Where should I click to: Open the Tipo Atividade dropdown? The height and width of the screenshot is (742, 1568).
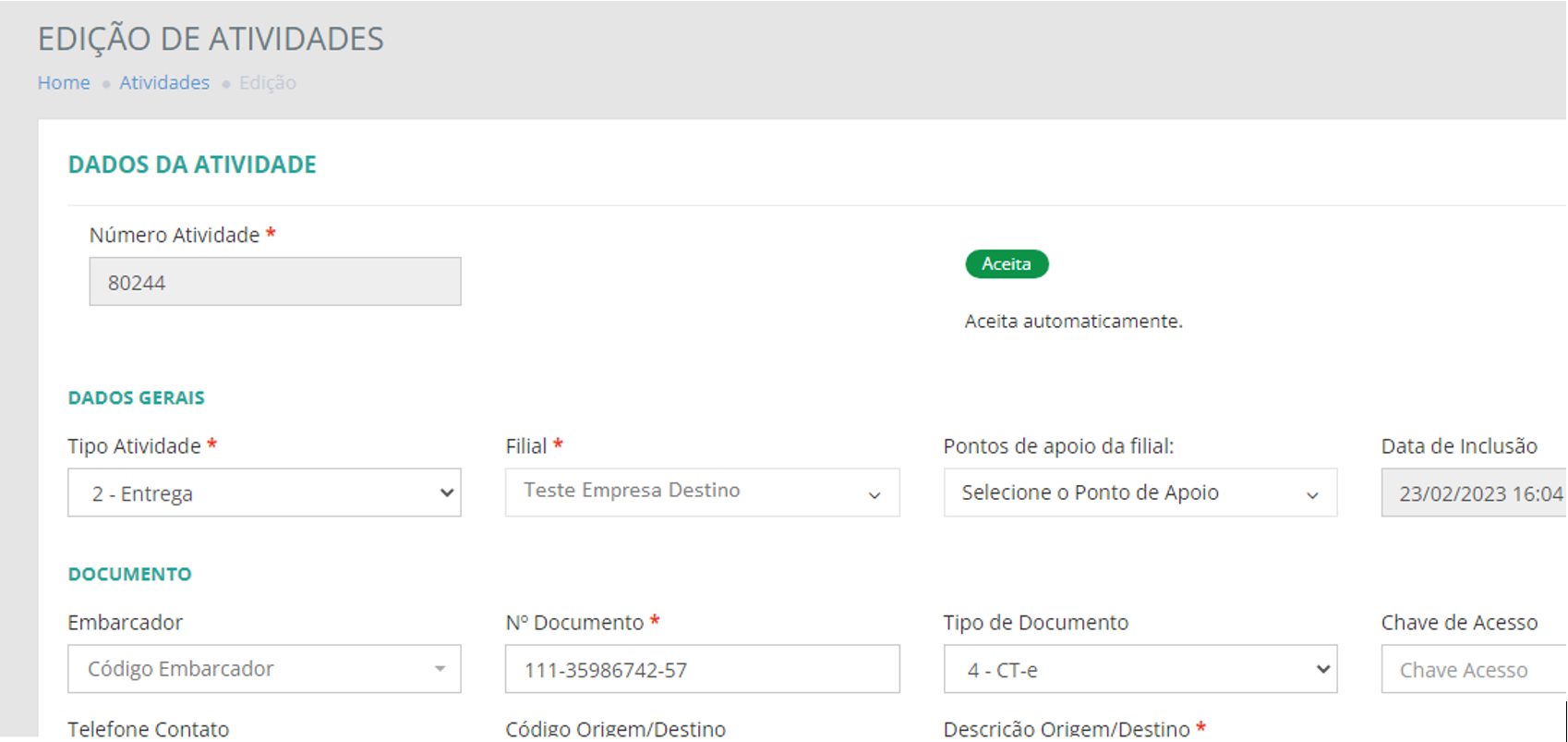click(x=264, y=493)
